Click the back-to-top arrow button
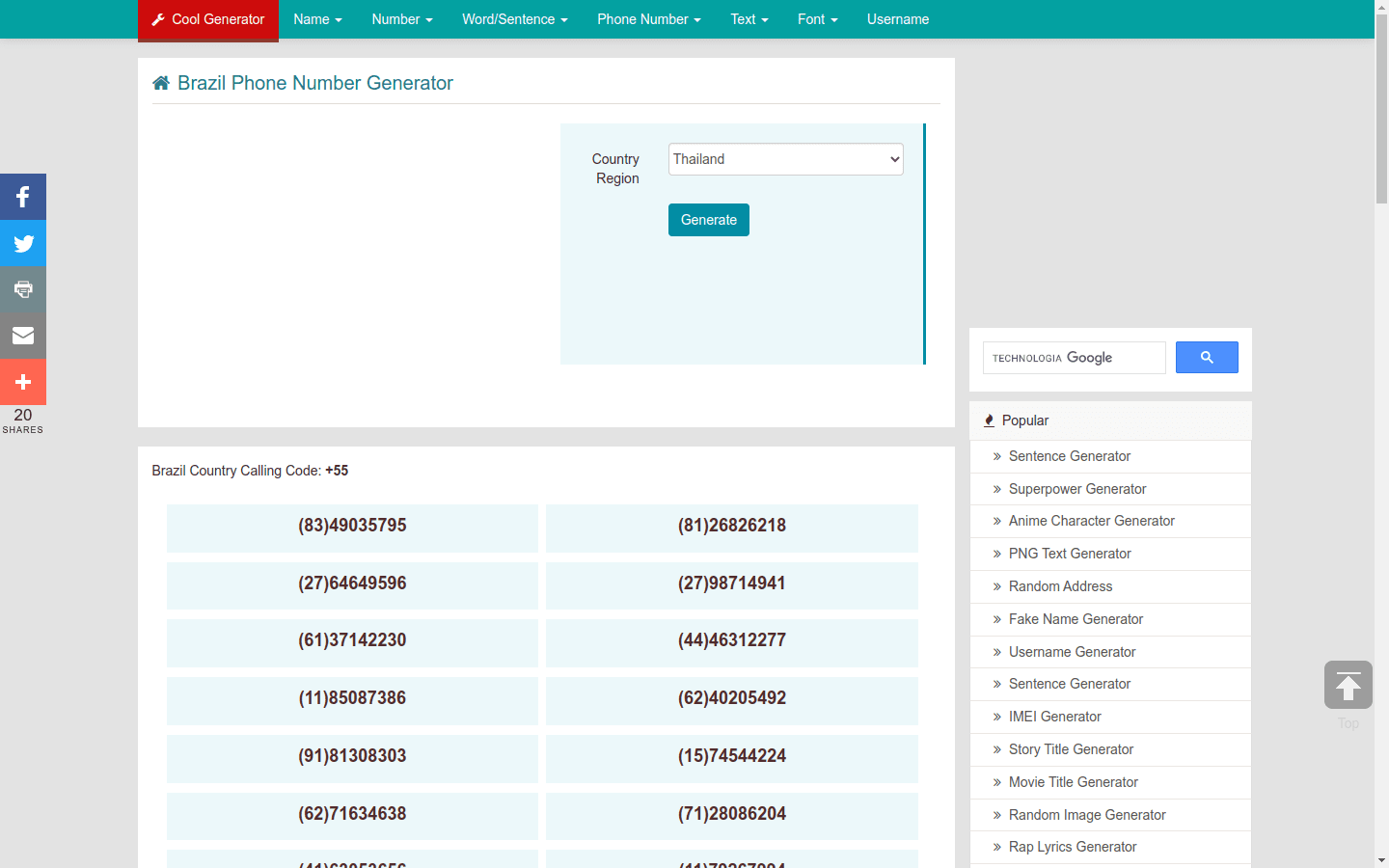The image size is (1389, 868). [1348, 685]
